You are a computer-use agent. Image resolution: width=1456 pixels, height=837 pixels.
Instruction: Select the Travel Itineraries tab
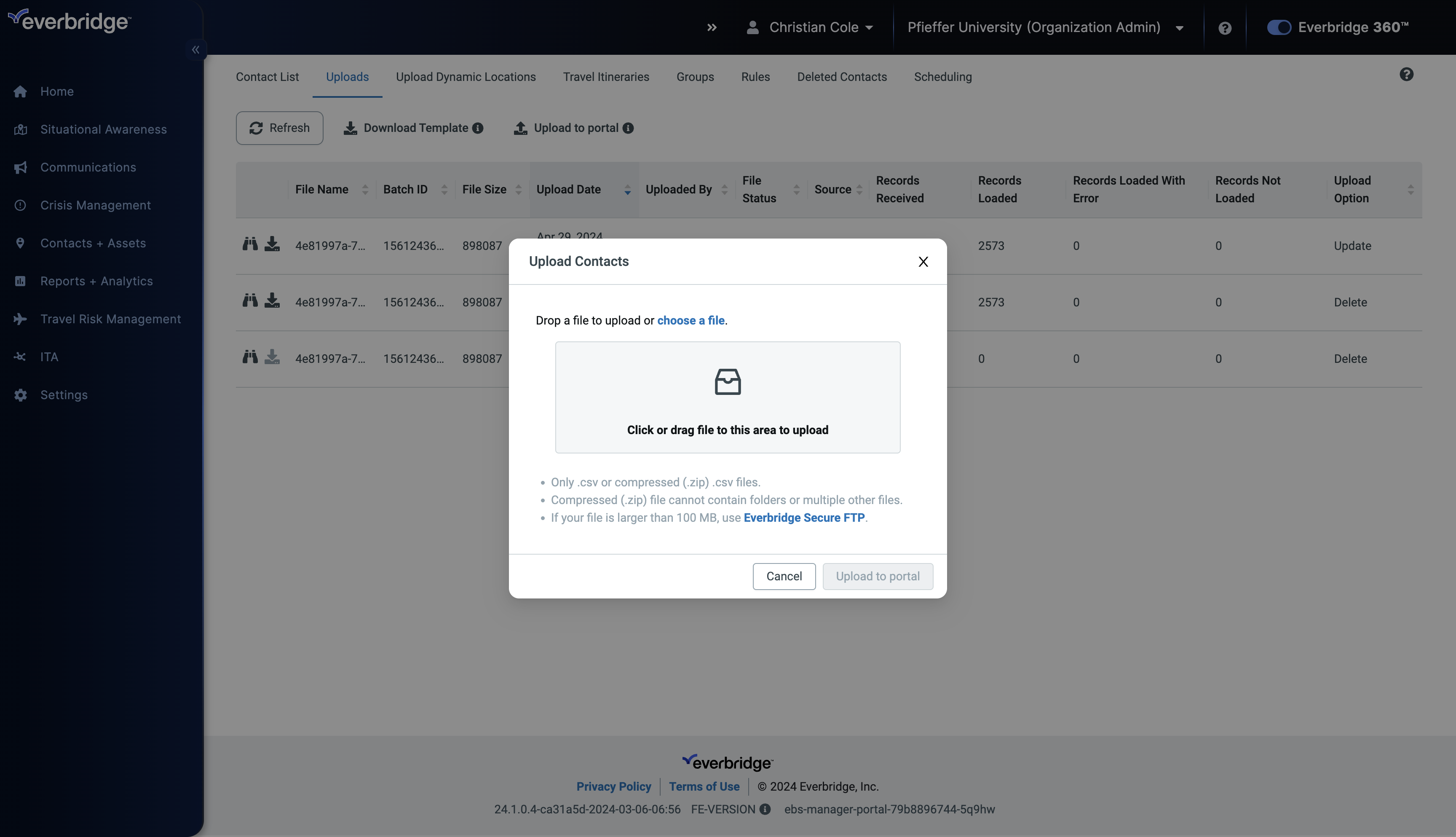click(x=606, y=76)
